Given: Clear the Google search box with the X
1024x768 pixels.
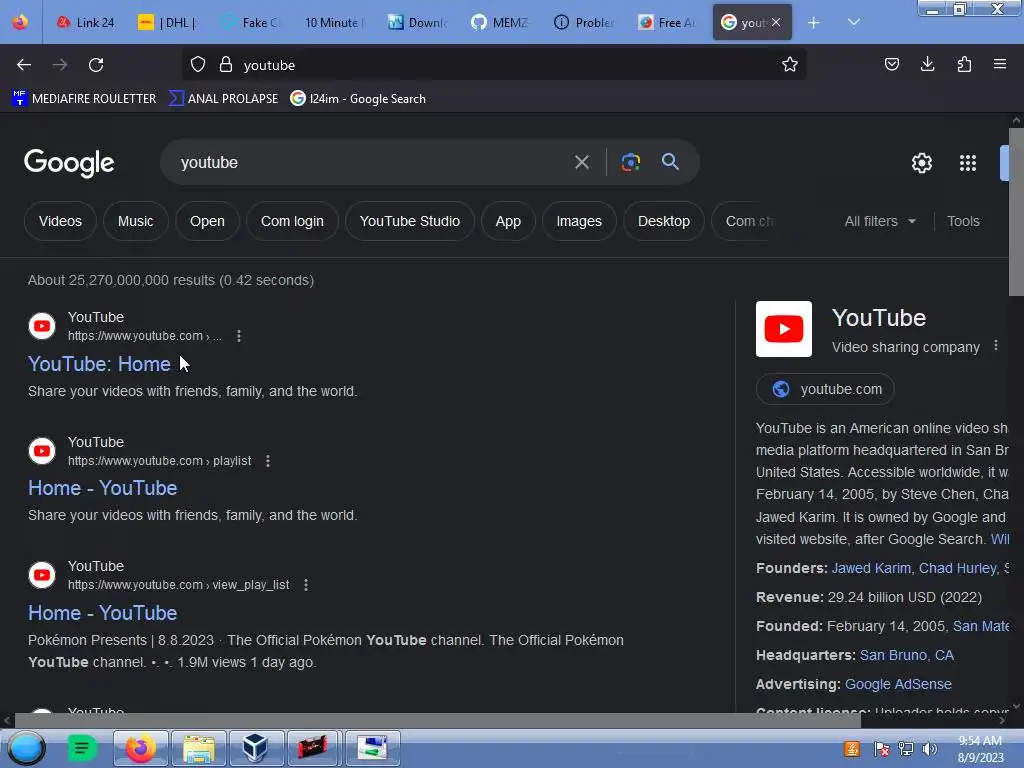Looking at the screenshot, I should (x=581, y=162).
